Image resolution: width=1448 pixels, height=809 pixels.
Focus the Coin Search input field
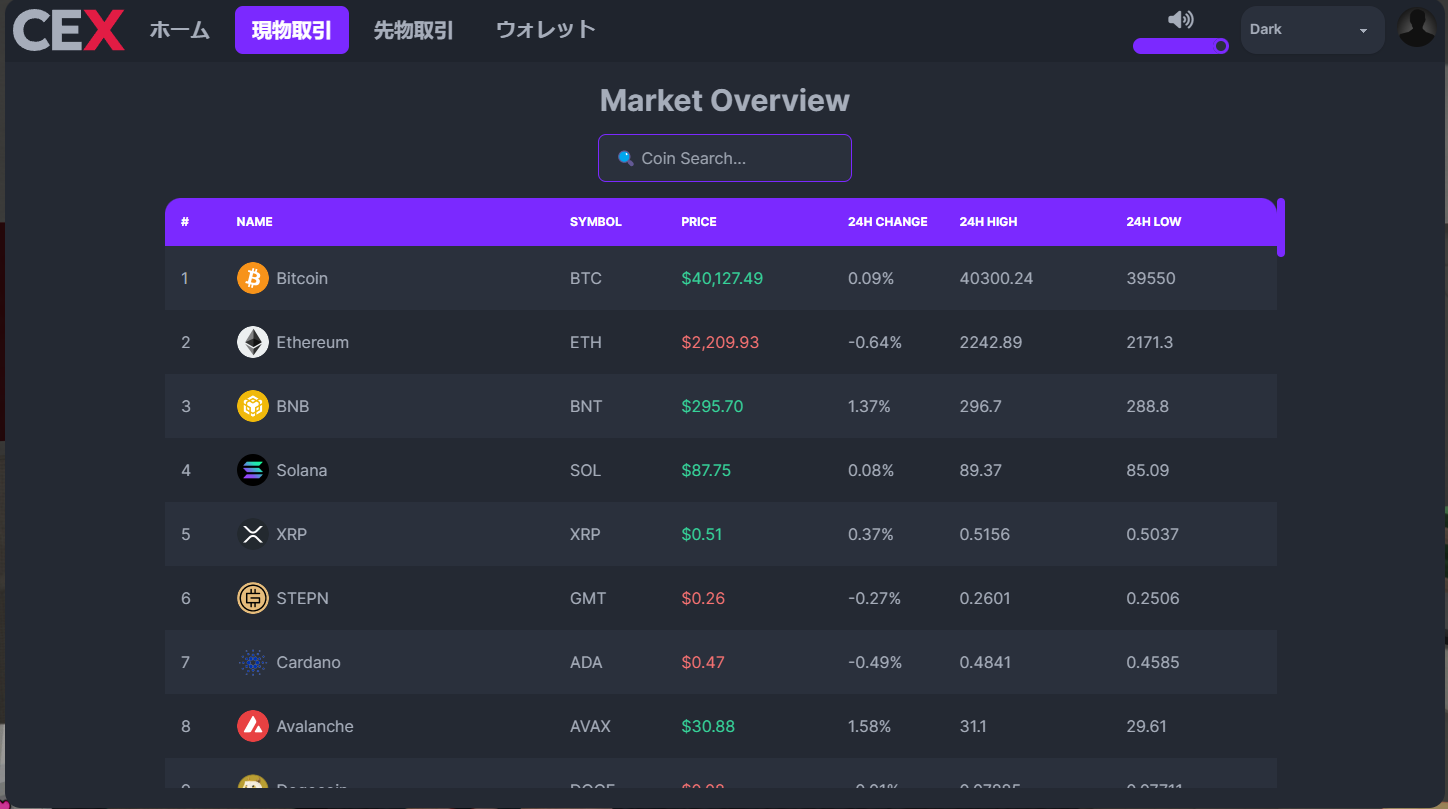click(725, 158)
